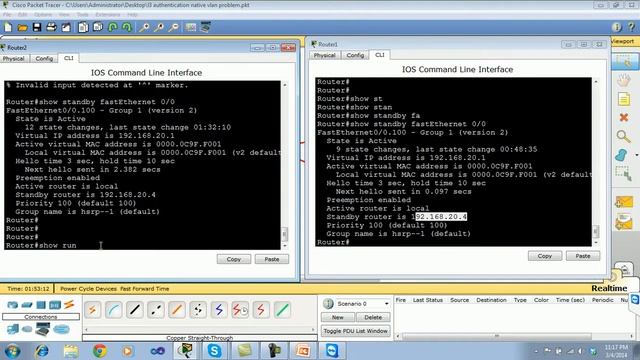Viewport: 640px width, 360px height.
Task: Pick the orange Fiber cable
Action: pyautogui.click(x=177, y=310)
